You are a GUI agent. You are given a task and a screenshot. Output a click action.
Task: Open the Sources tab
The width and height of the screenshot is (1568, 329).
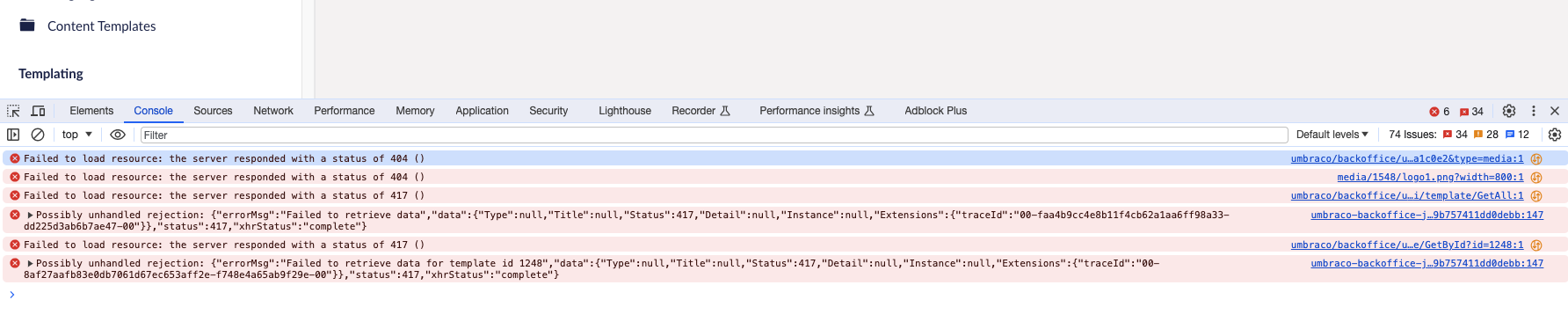213,111
